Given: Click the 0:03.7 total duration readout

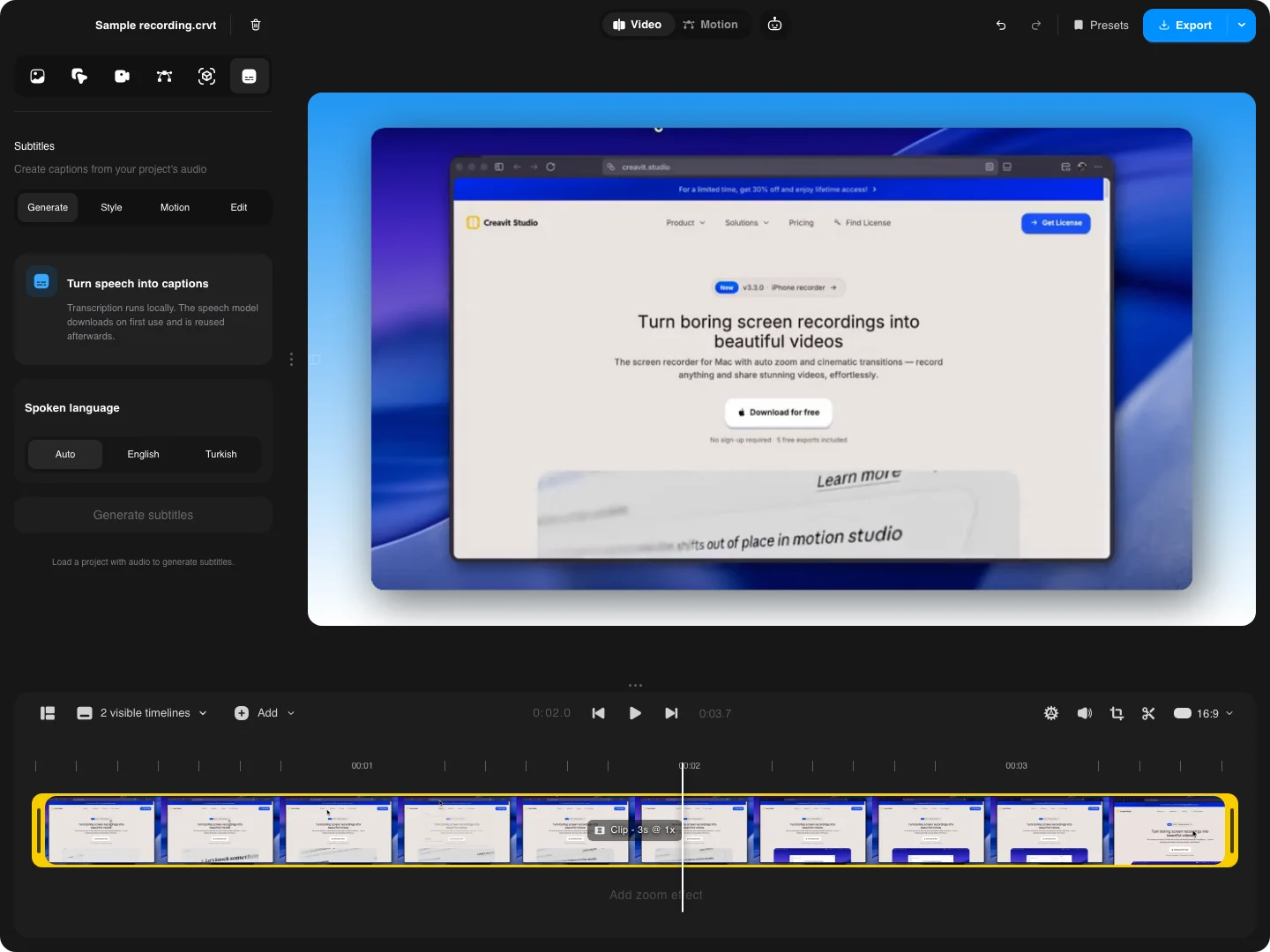Looking at the screenshot, I should click(x=715, y=713).
